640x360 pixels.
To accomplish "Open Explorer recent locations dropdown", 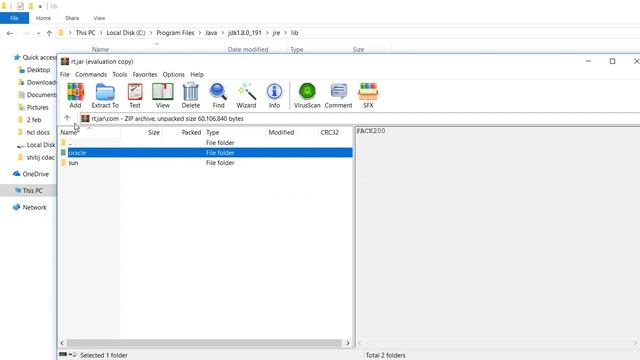I will coord(38,33).
